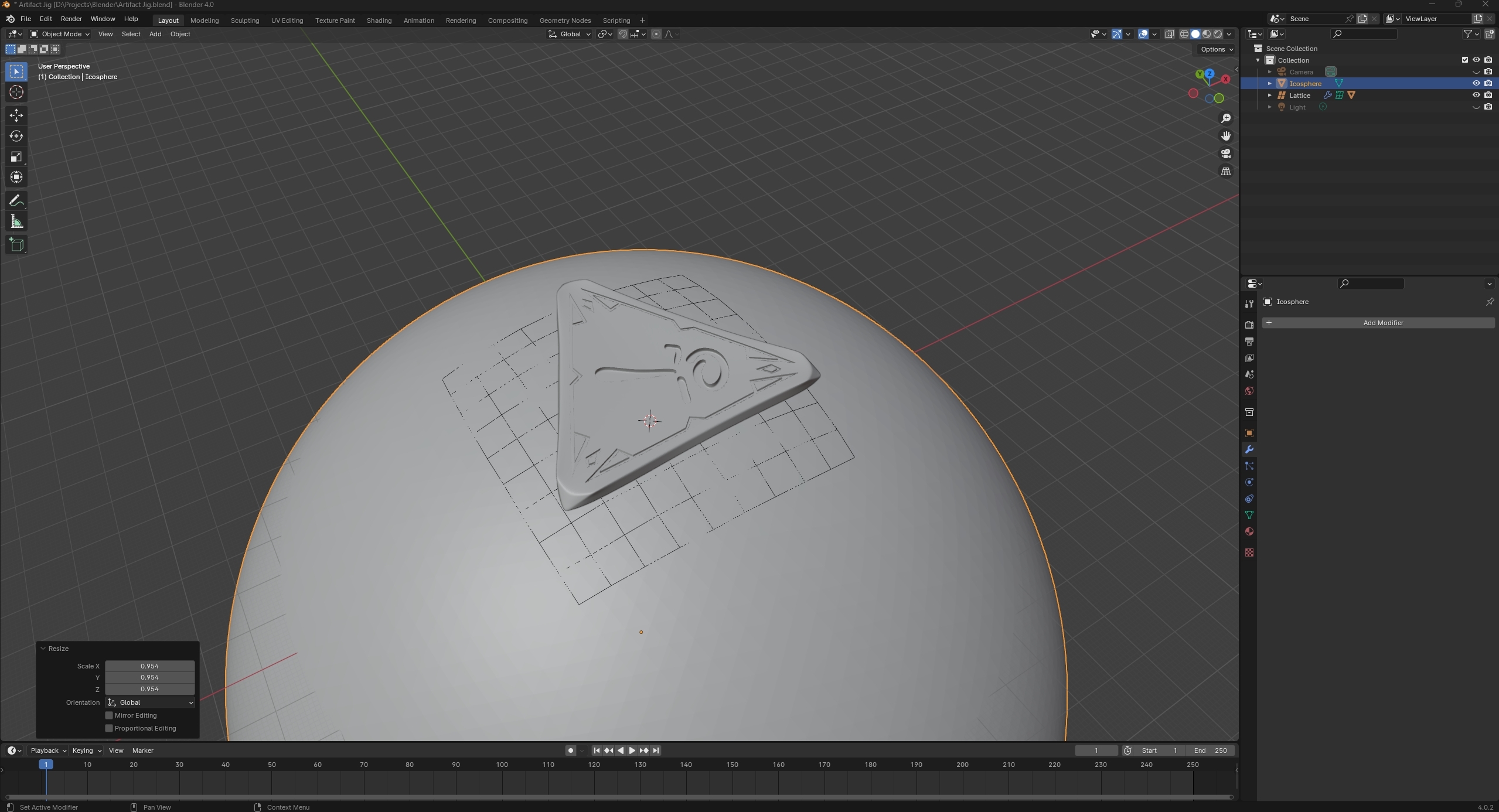This screenshot has height=812, width=1499.
Task: Select the Measure tool
Action: point(16,222)
